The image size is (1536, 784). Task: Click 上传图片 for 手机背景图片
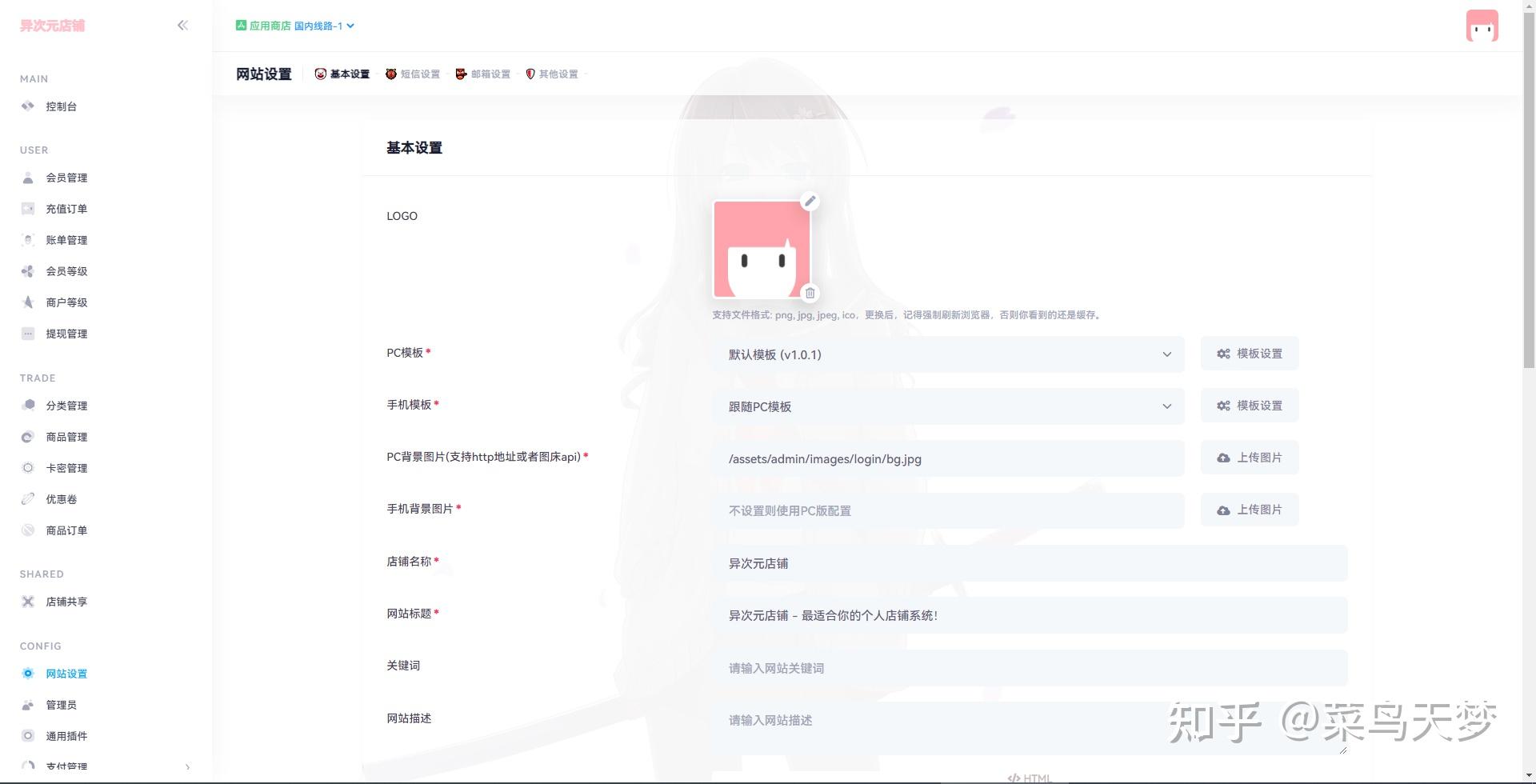click(1250, 510)
